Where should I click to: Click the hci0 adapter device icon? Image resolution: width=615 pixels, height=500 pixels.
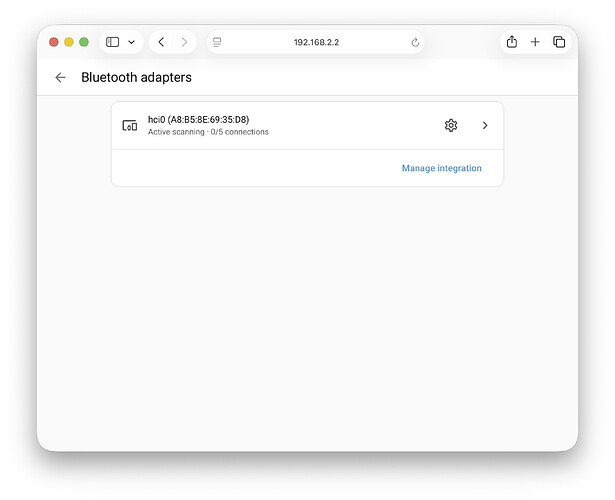[129, 125]
